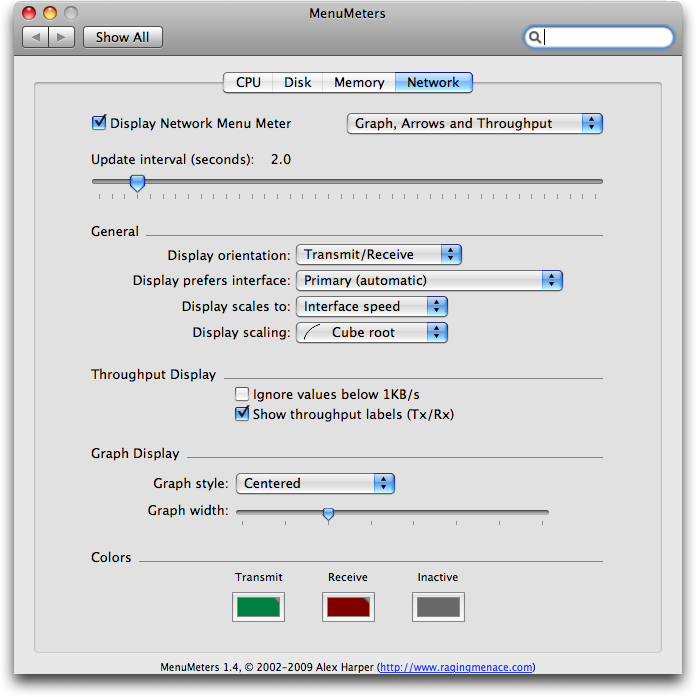Uncheck Display Network Menu Meter

tap(99, 123)
